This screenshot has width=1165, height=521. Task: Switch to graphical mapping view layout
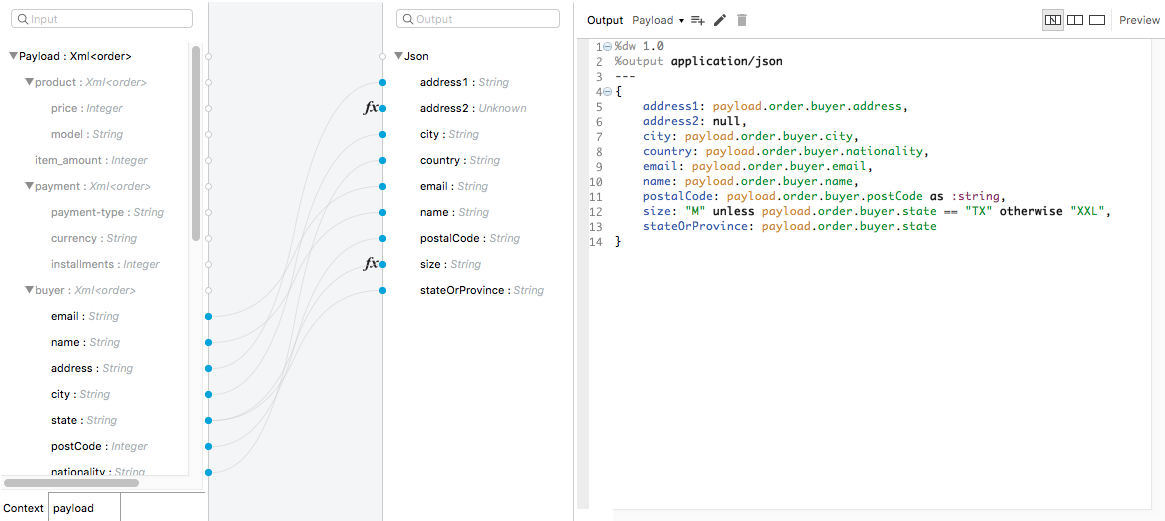click(x=1052, y=20)
